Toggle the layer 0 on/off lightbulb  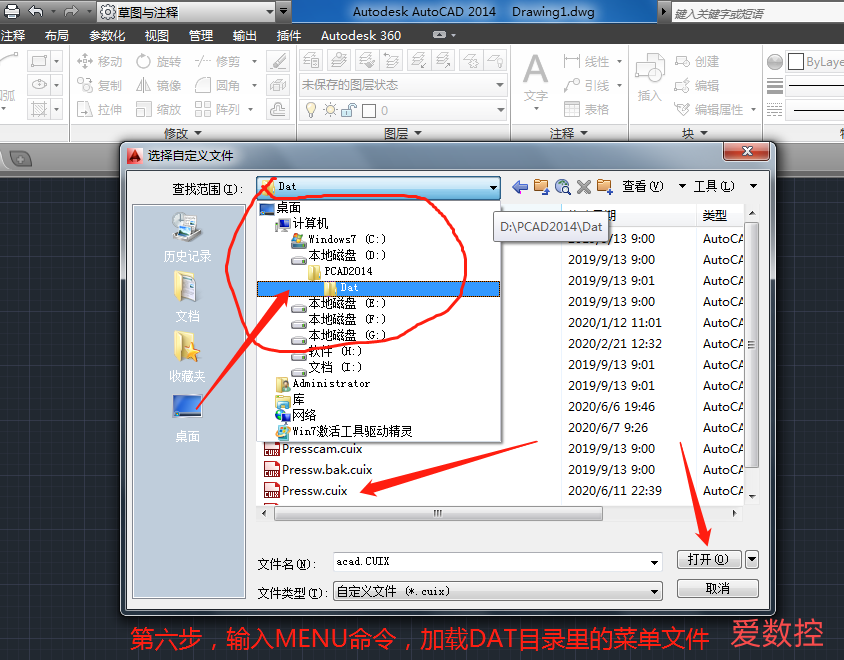point(311,110)
